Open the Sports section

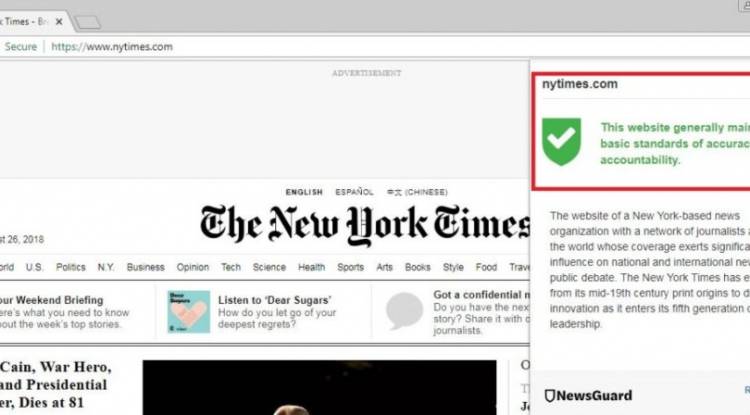pos(350,267)
